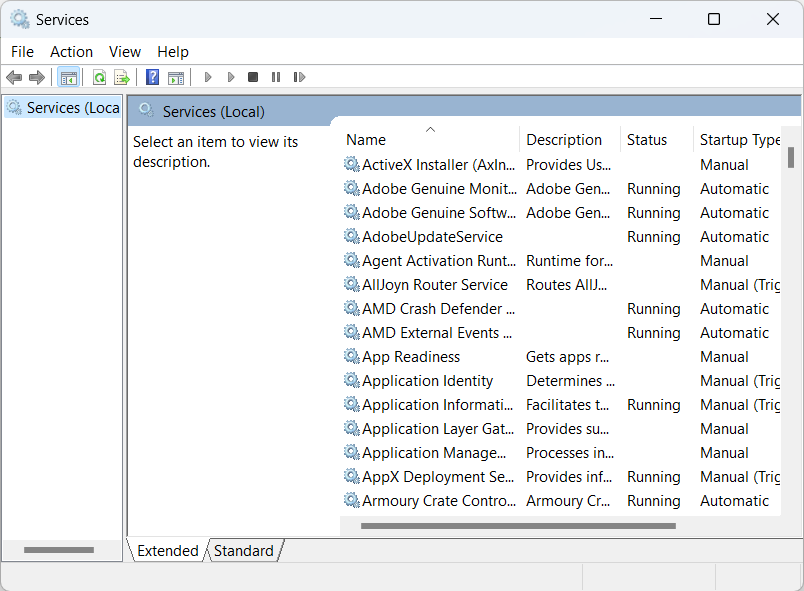The width and height of the screenshot is (804, 591).
Task: Select AMD External Events service name
Action: point(437,333)
